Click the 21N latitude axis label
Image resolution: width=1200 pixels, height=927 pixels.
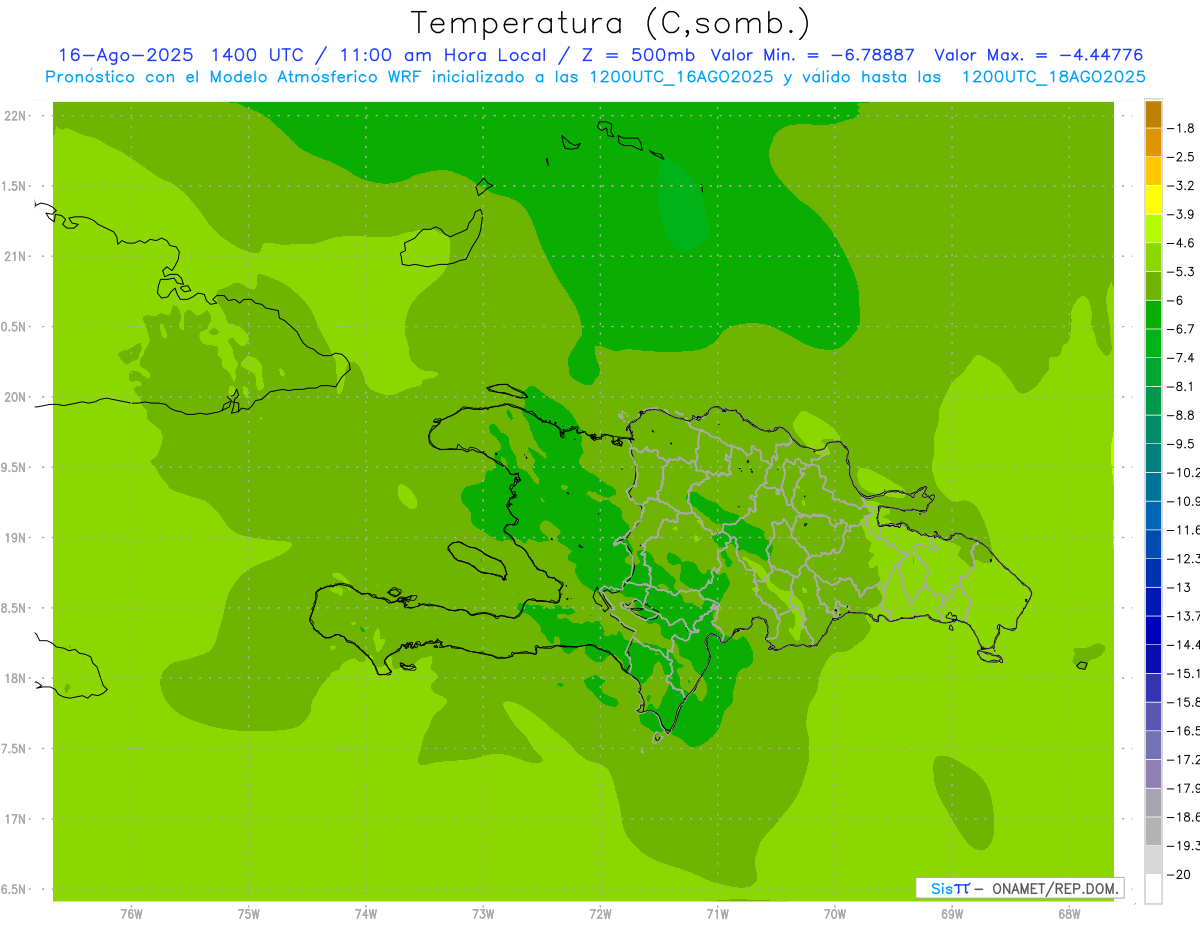click(x=17, y=256)
